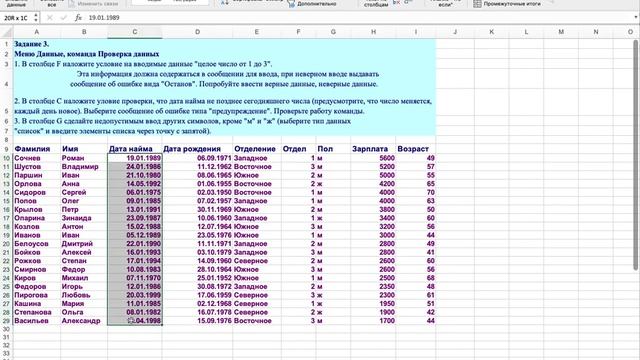The height and width of the screenshot is (360, 640).
Task: Click the surname cell Сочнев
Action: (37, 158)
